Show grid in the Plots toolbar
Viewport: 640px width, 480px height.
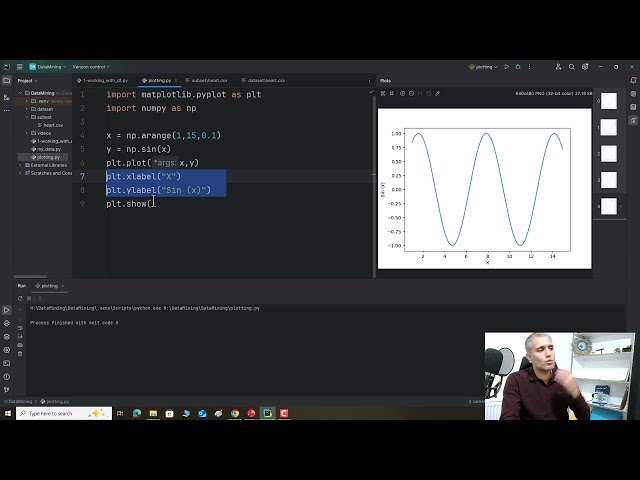pos(392,93)
